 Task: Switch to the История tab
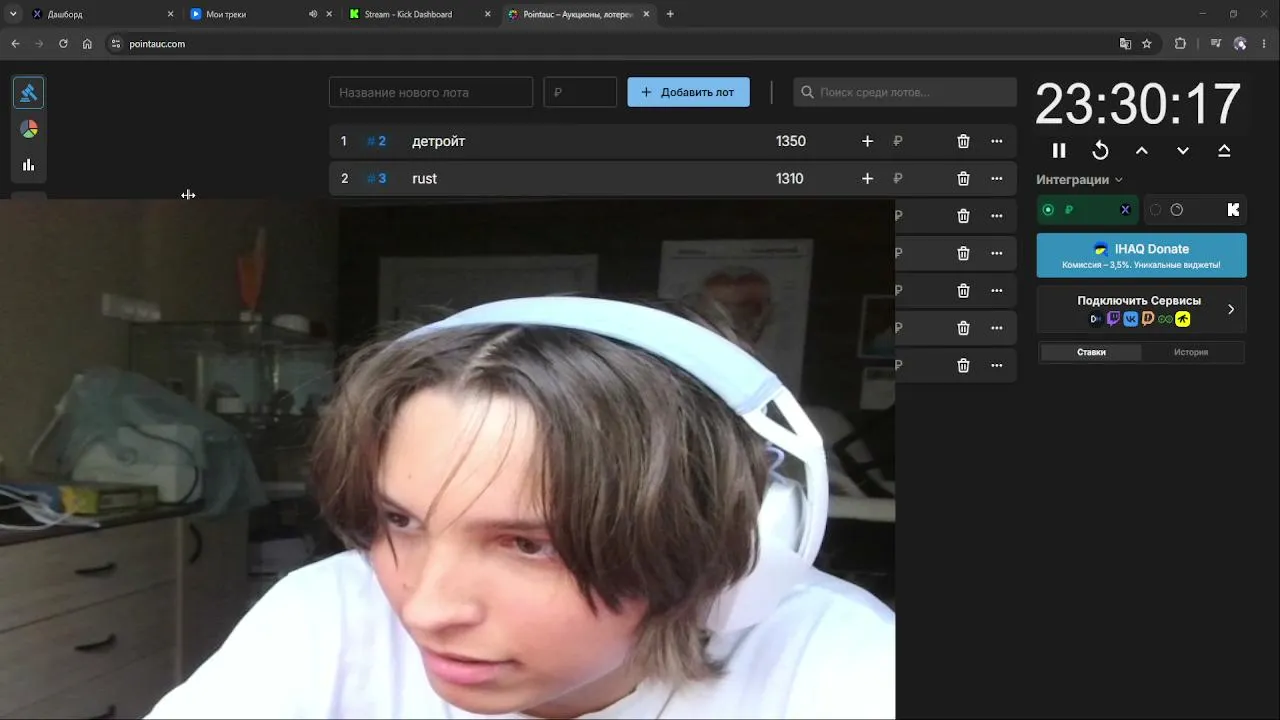pyautogui.click(x=1191, y=352)
